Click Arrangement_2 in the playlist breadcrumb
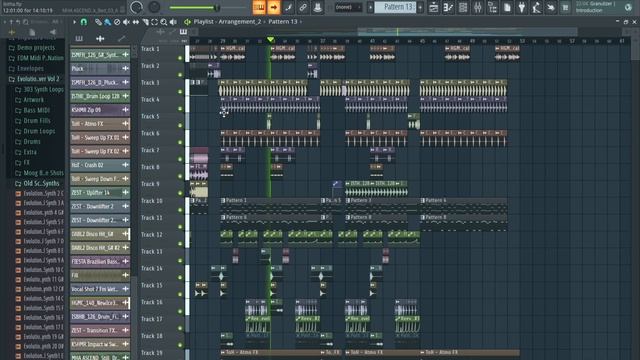The image size is (640, 360). [x=239, y=22]
